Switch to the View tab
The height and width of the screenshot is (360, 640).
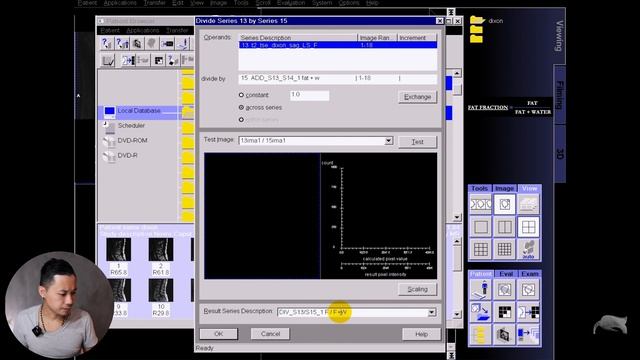pos(529,188)
